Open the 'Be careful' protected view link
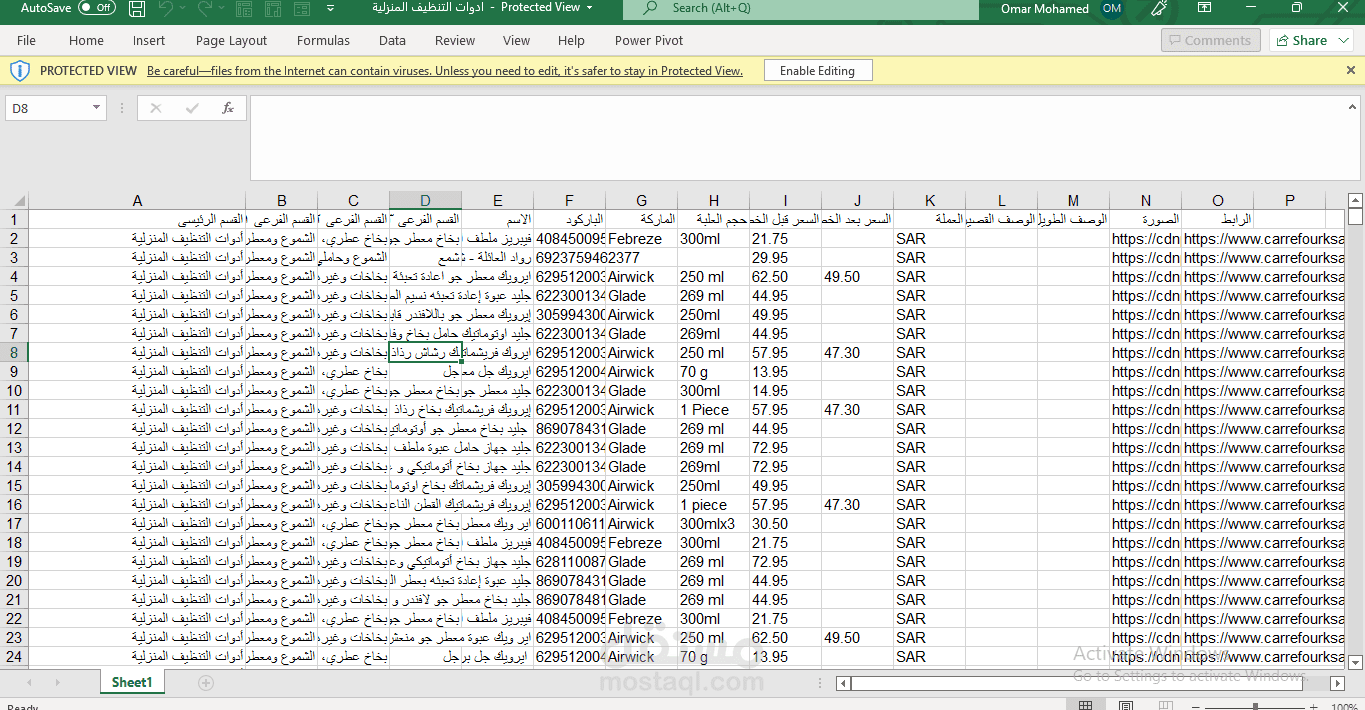Viewport: 1365px width, 710px height. click(445, 71)
